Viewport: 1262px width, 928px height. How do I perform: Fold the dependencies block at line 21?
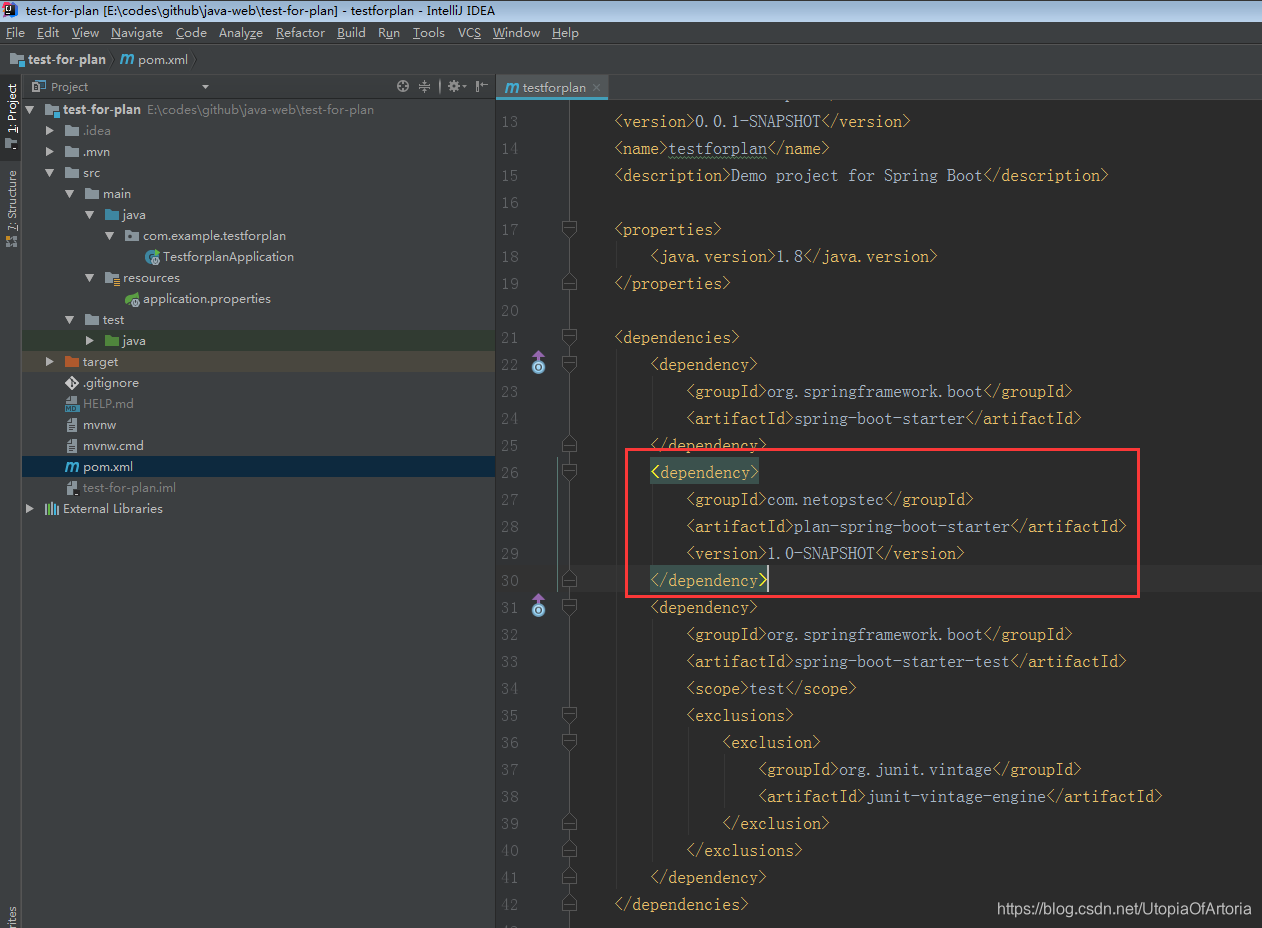point(569,338)
